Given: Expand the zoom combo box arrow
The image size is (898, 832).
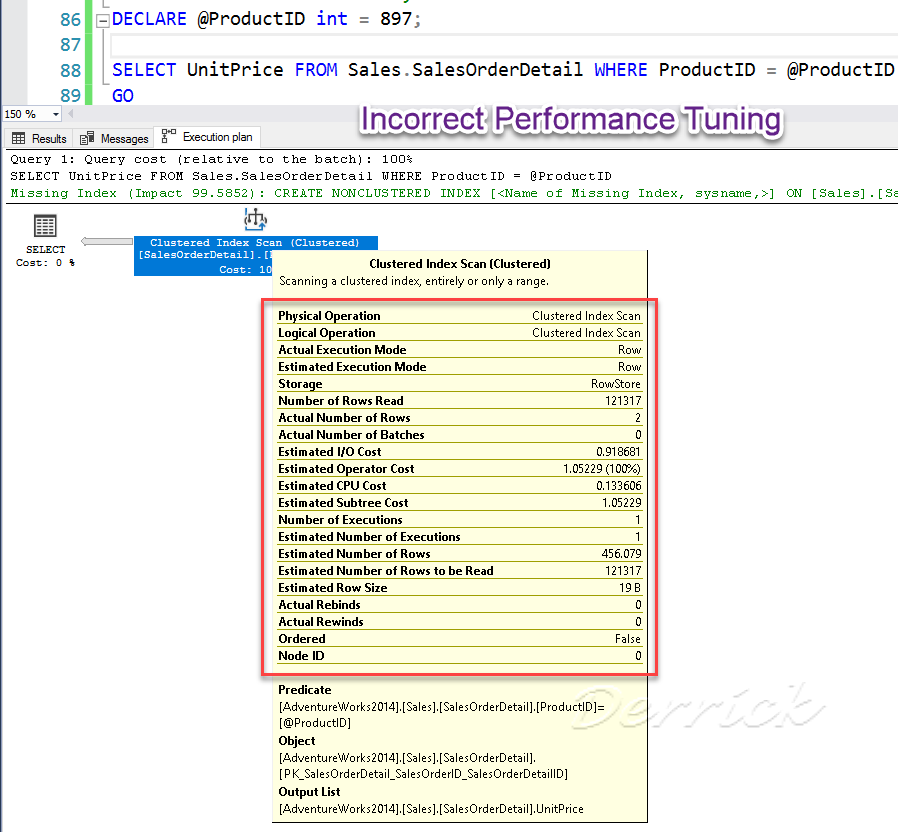Looking at the screenshot, I should [56, 114].
